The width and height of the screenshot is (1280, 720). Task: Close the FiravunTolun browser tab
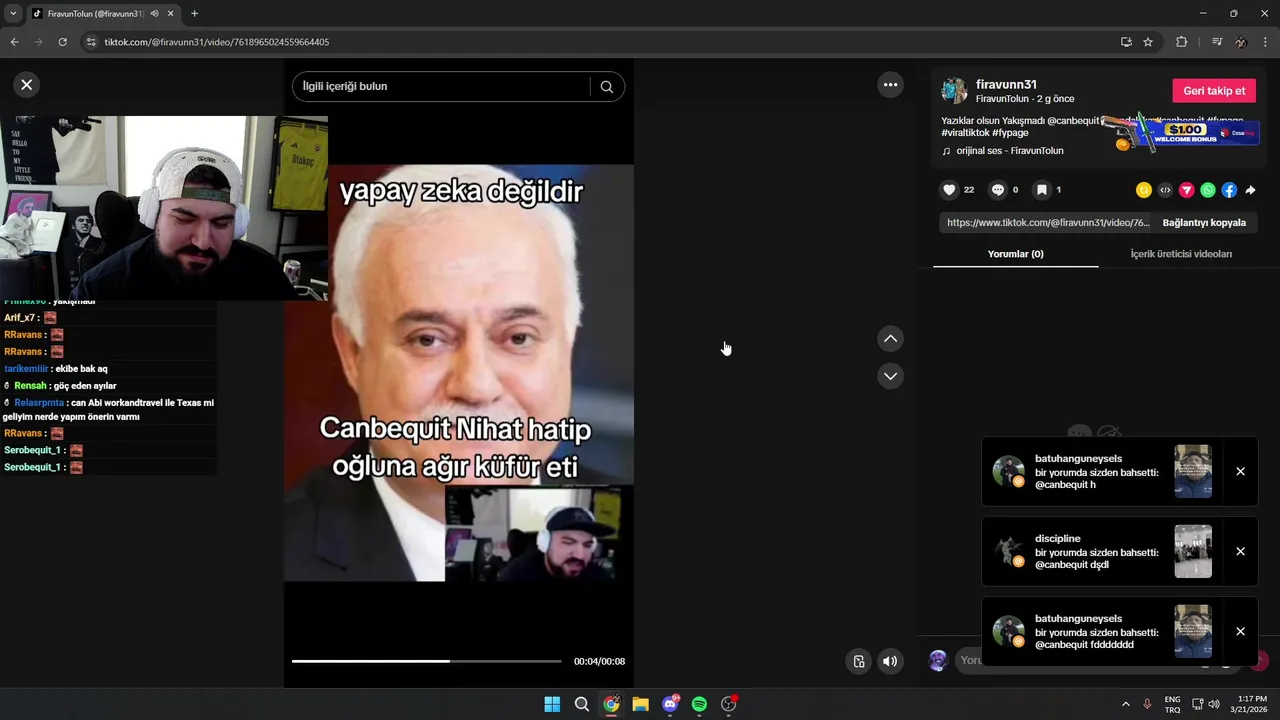click(171, 14)
